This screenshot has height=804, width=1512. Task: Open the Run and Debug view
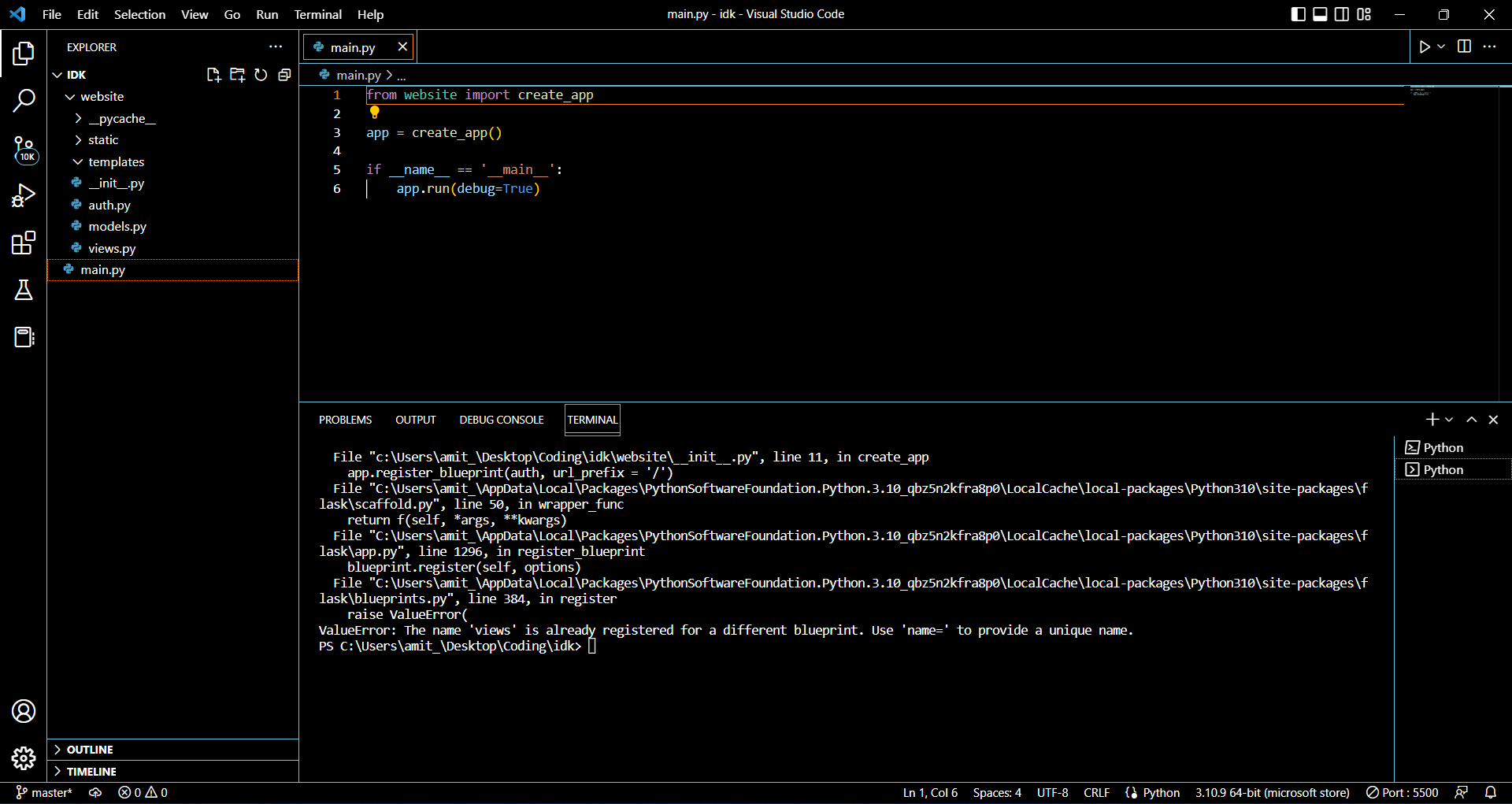pyautogui.click(x=24, y=195)
